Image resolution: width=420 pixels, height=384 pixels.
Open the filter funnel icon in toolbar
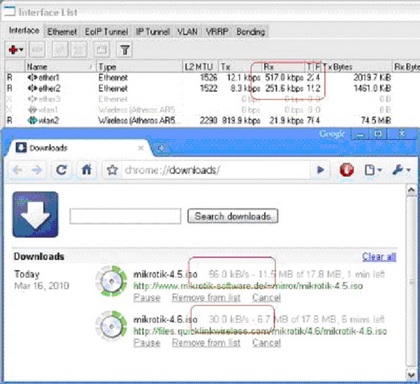(x=125, y=50)
